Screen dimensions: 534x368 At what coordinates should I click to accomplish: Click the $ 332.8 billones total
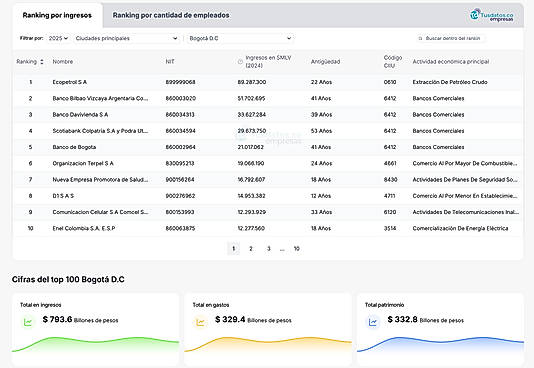coord(425,320)
